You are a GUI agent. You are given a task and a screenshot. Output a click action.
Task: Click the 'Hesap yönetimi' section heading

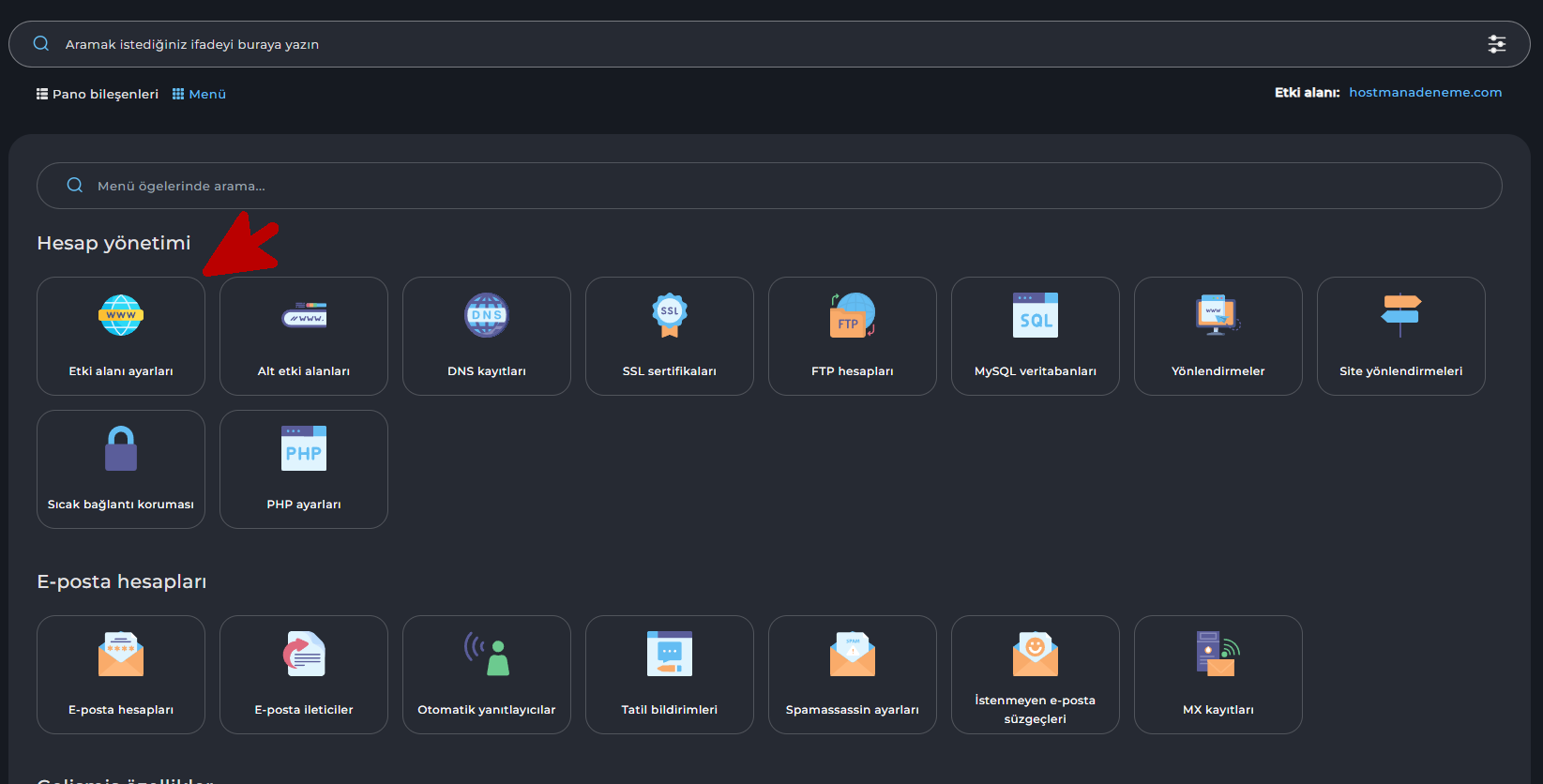(x=113, y=243)
